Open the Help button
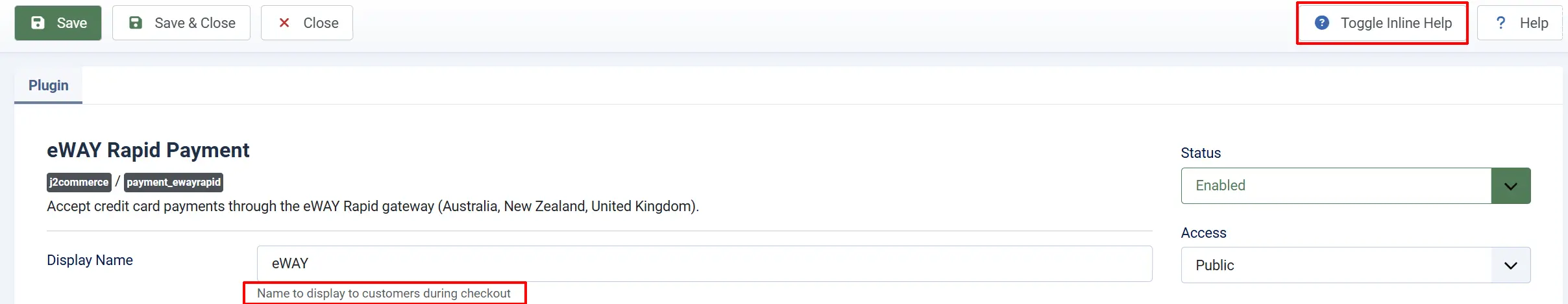1568x304 pixels. (1520, 23)
